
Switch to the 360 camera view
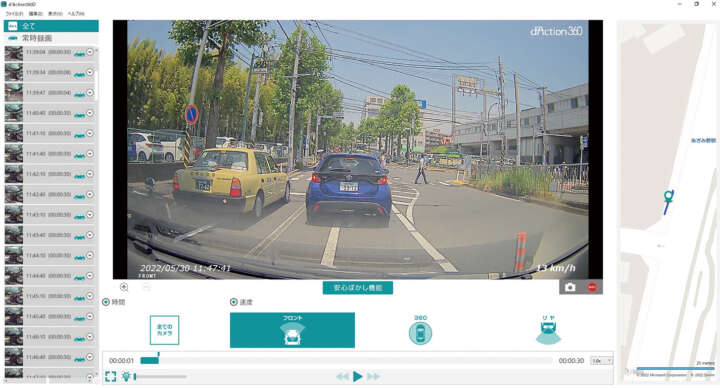(420, 330)
